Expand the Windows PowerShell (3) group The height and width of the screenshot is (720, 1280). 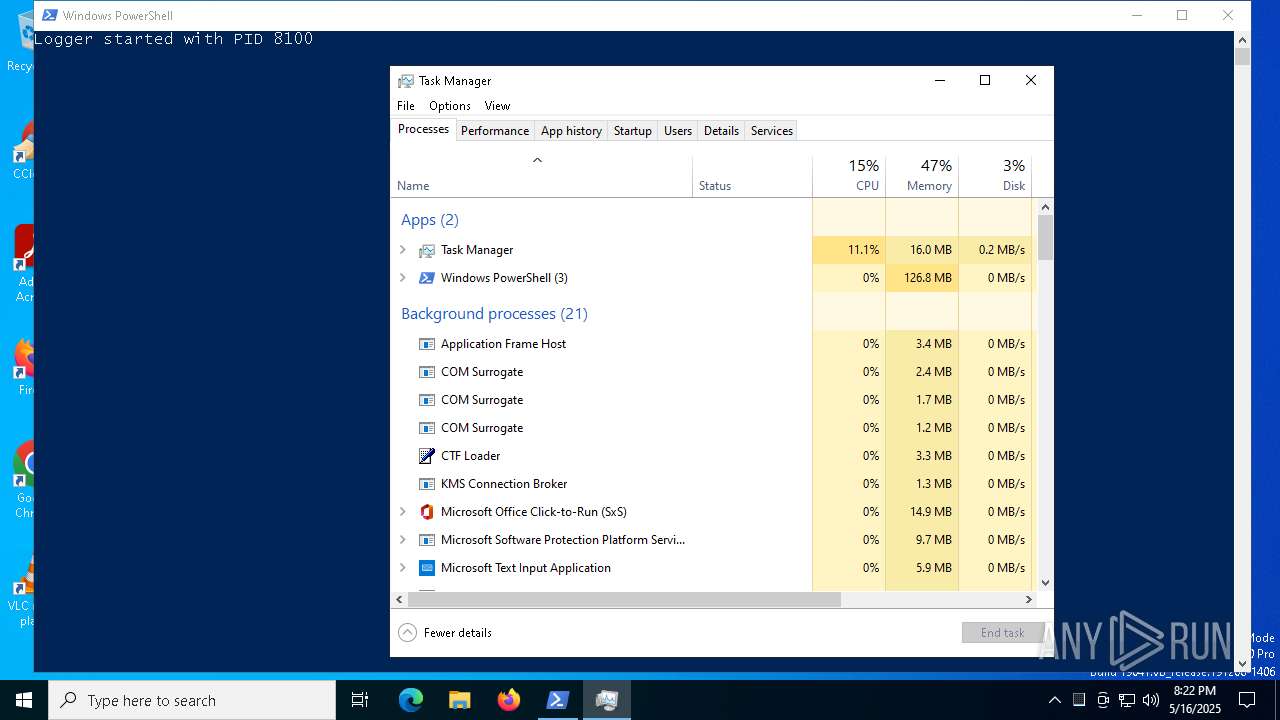[403, 278]
